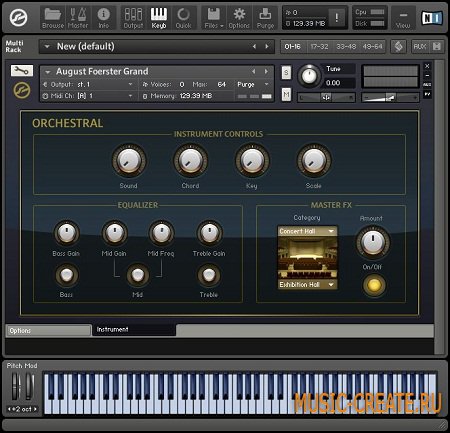Image resolution: width=450 pixels, height=433 pixels.
Task: Open the Purge menu in toolbar
Action: point(265,18)
